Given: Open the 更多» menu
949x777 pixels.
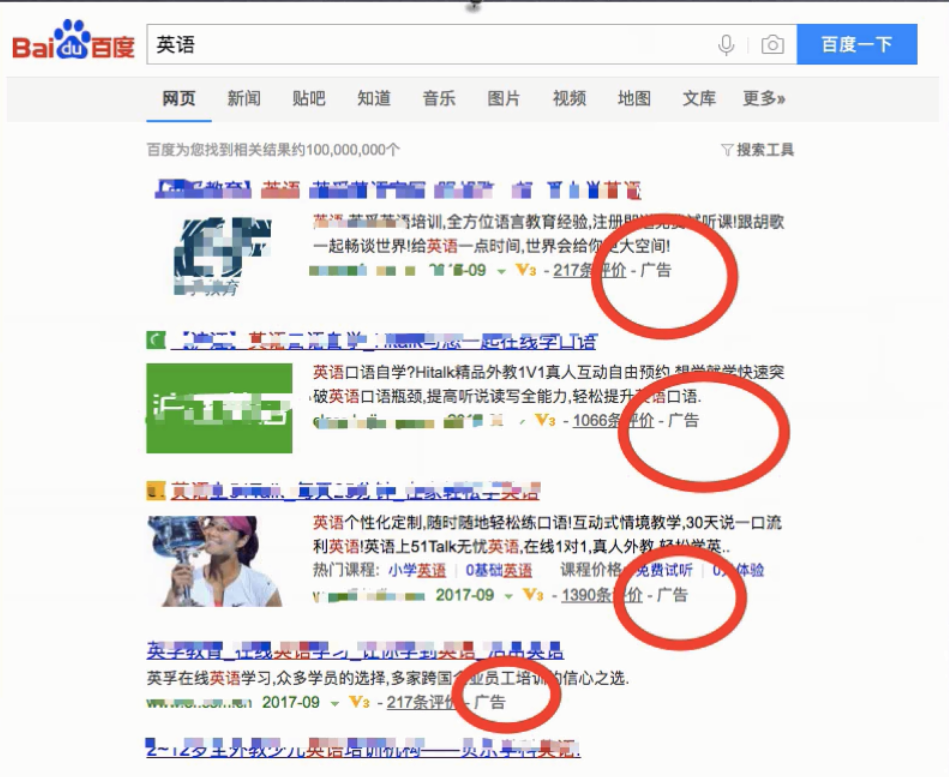Looking at the screenshot, I should [764, 98].
